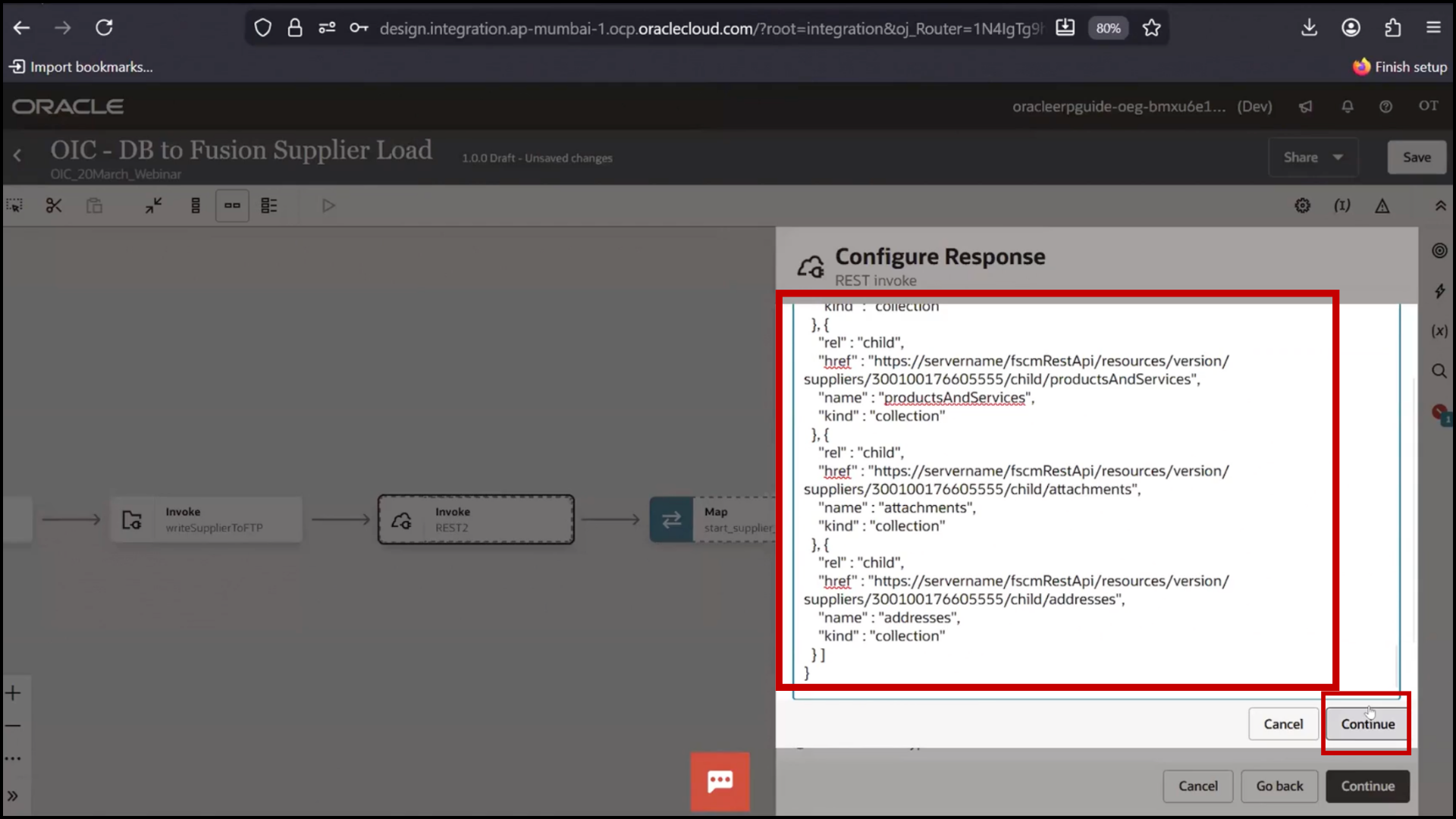Open the search icon in side rail
This screenshot has height=819, width=1456.
(1439, 371)
